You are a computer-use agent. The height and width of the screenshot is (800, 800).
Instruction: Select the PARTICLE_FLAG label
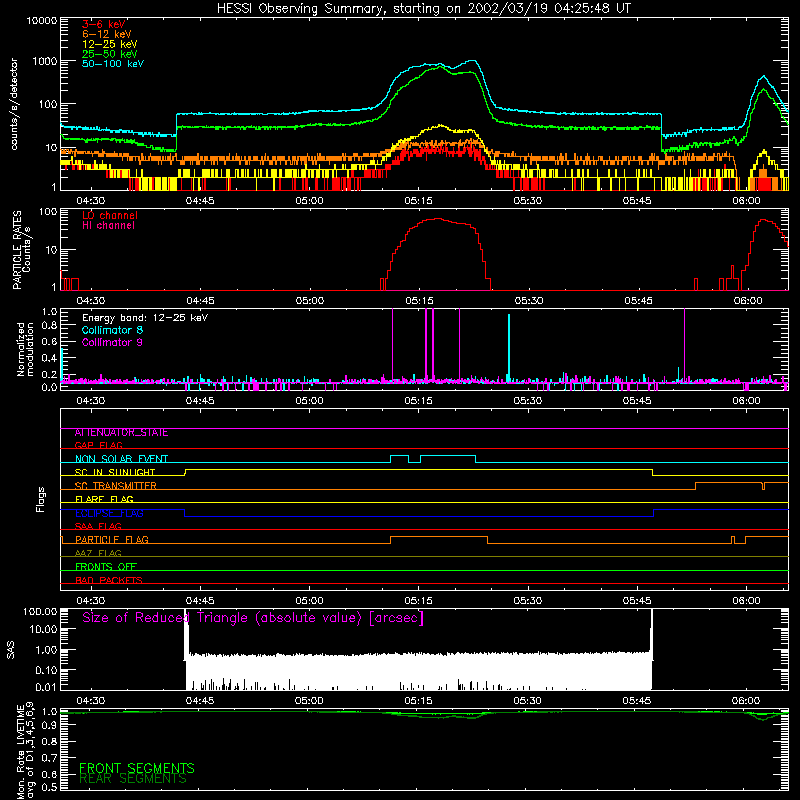pos(112,539)
